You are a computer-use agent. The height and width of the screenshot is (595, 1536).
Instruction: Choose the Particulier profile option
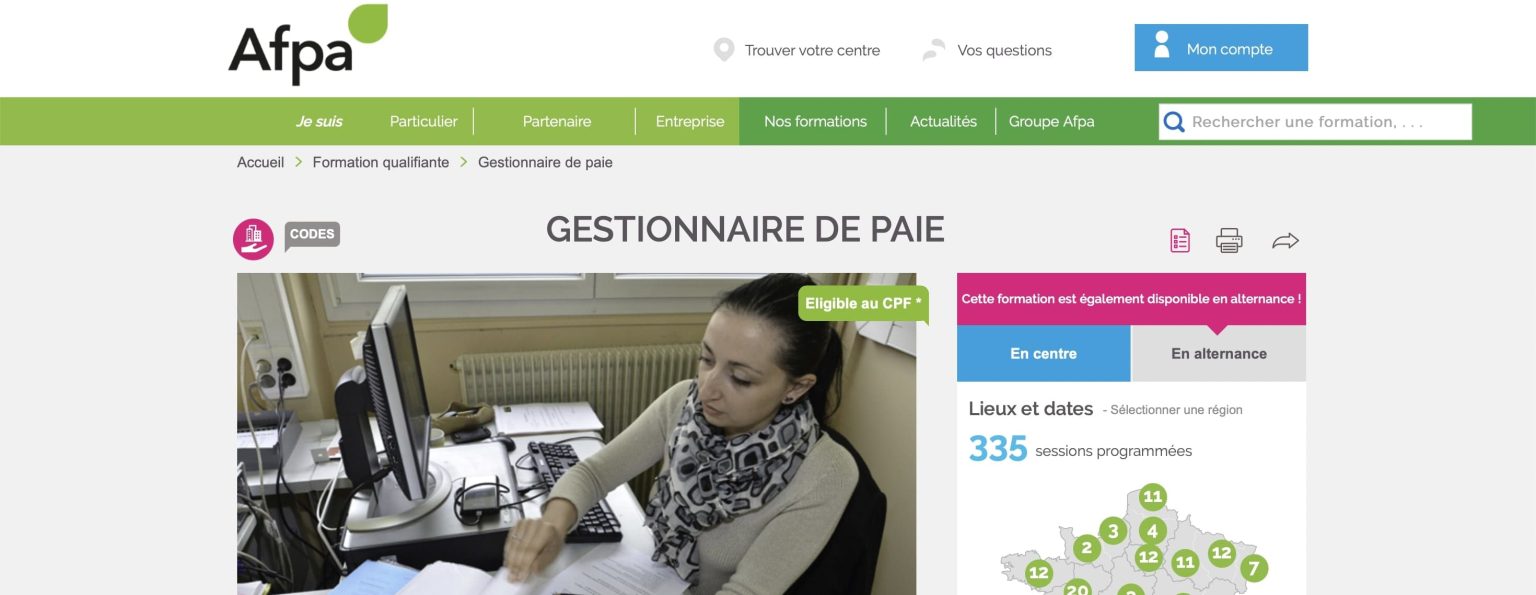pos(423,121)
